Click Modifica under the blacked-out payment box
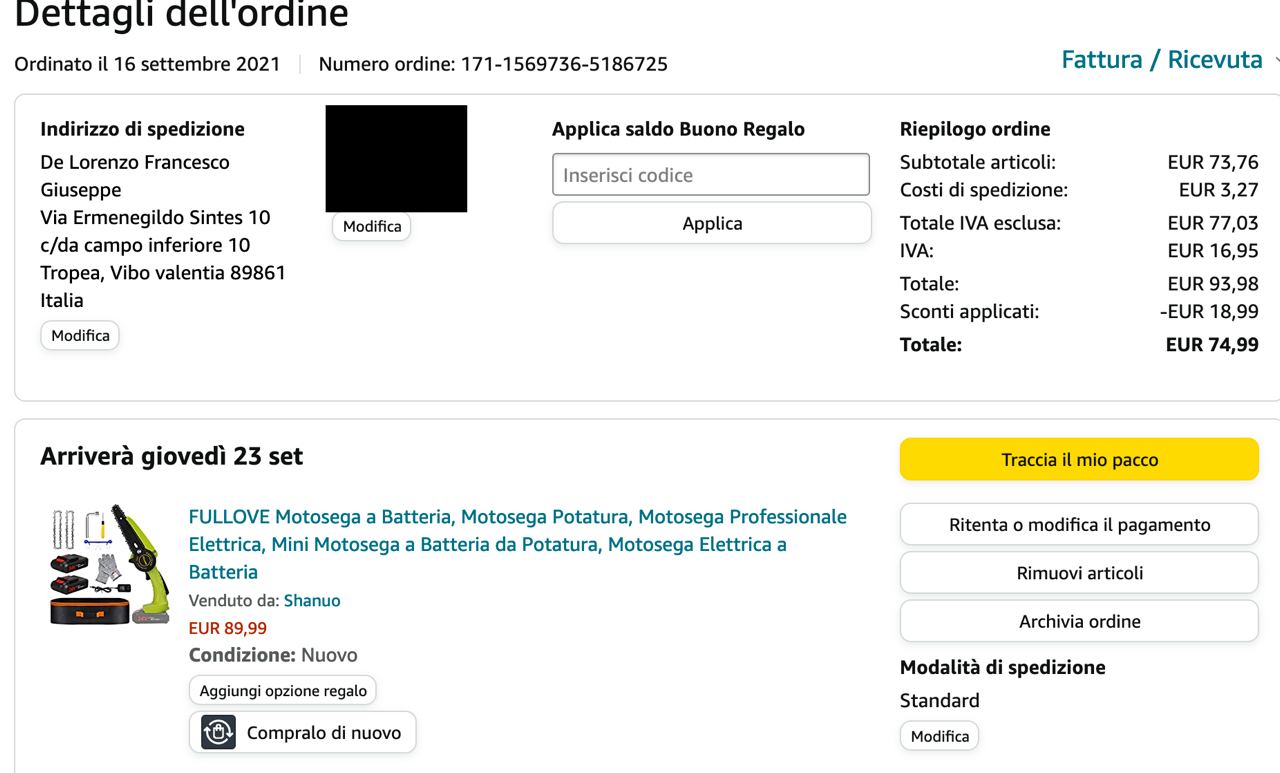Image resolution: width=1280 pixels, height=773 pixels. coord(372,227)
